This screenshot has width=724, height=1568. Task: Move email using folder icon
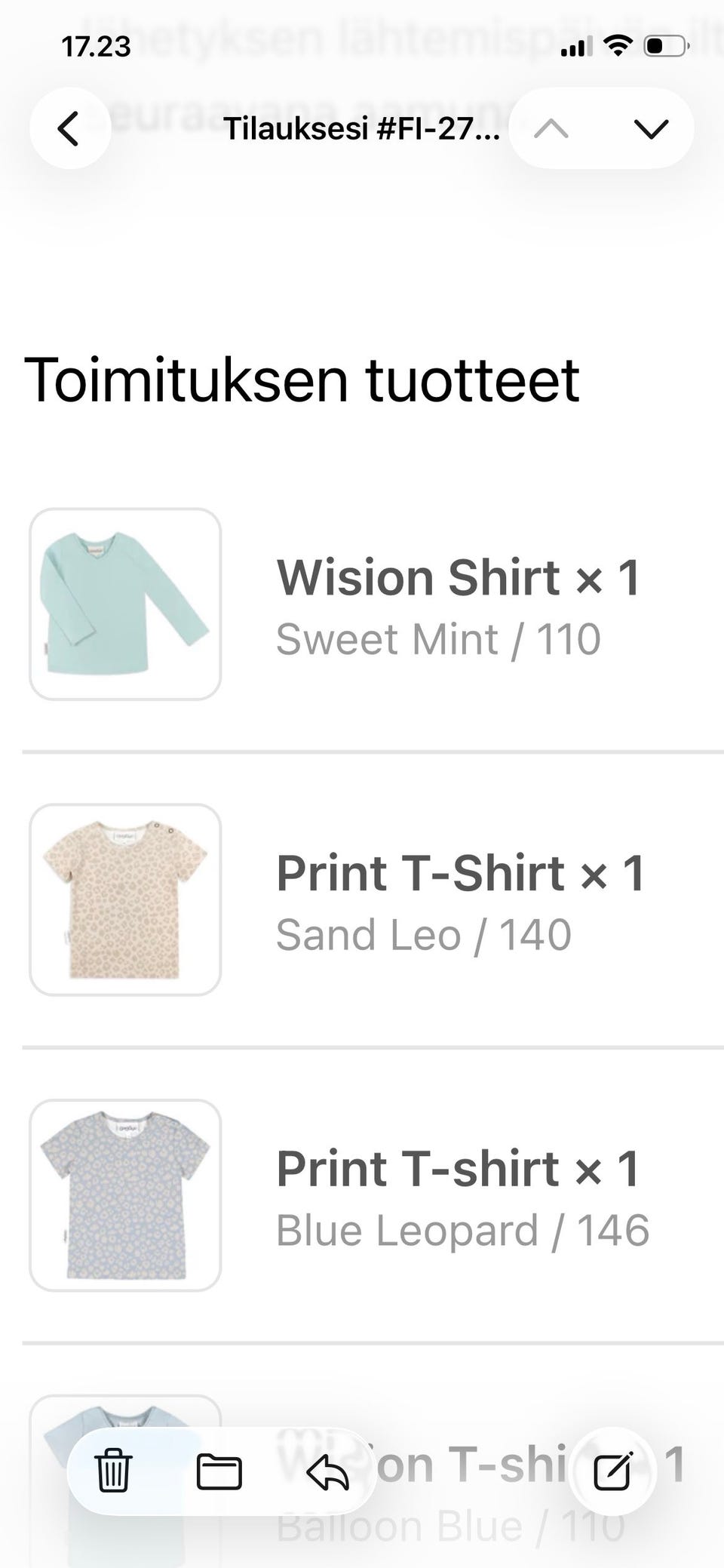coord(219,1472)
